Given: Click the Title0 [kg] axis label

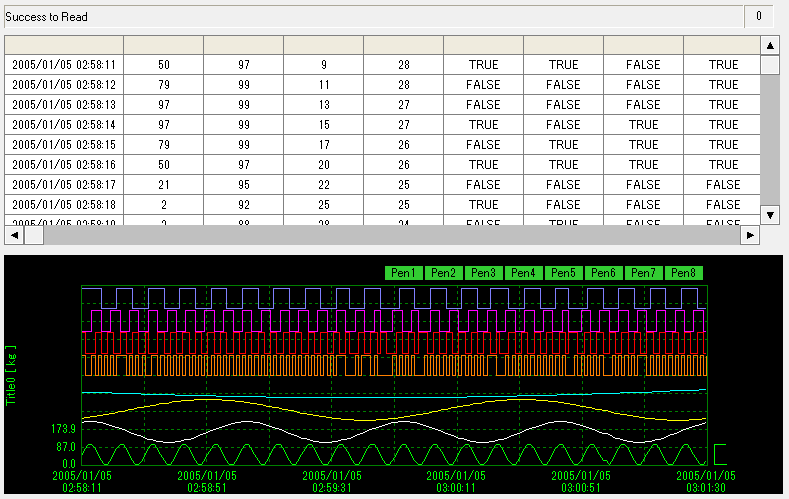Looking at the screenshot, I should [13, 375].
